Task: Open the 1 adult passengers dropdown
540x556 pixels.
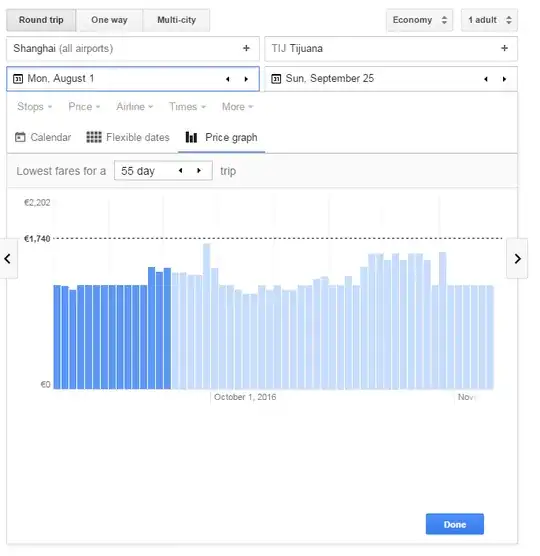Action: pos(489,20)
